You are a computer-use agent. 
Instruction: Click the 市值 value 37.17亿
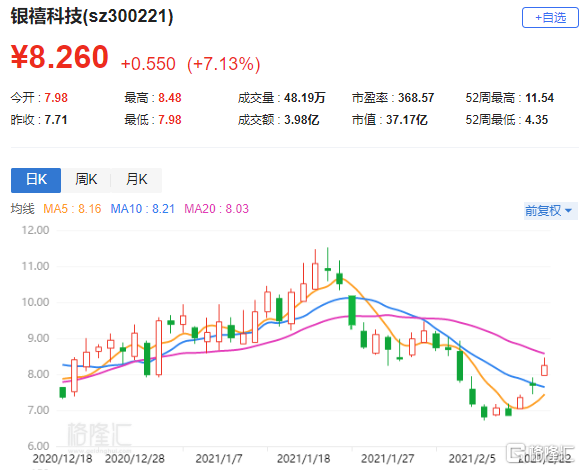click(x=407, y=120)
